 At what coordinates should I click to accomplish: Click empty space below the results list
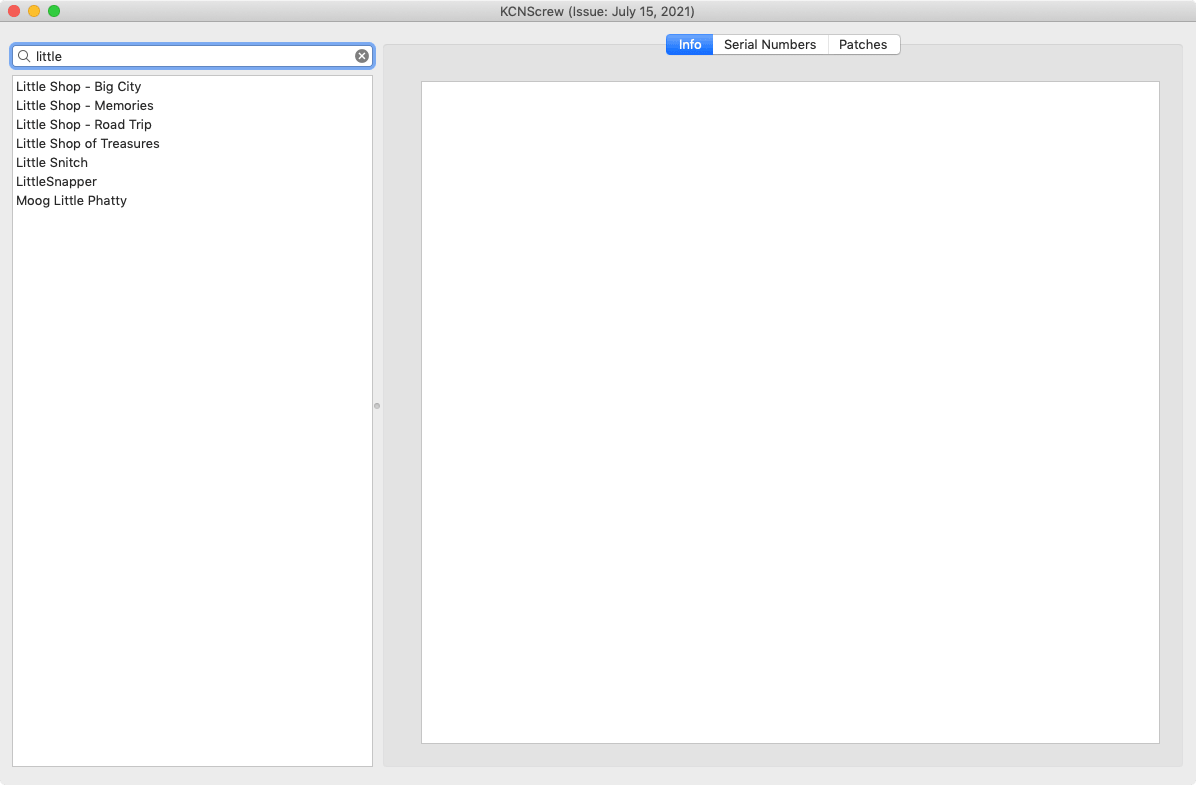192,480
